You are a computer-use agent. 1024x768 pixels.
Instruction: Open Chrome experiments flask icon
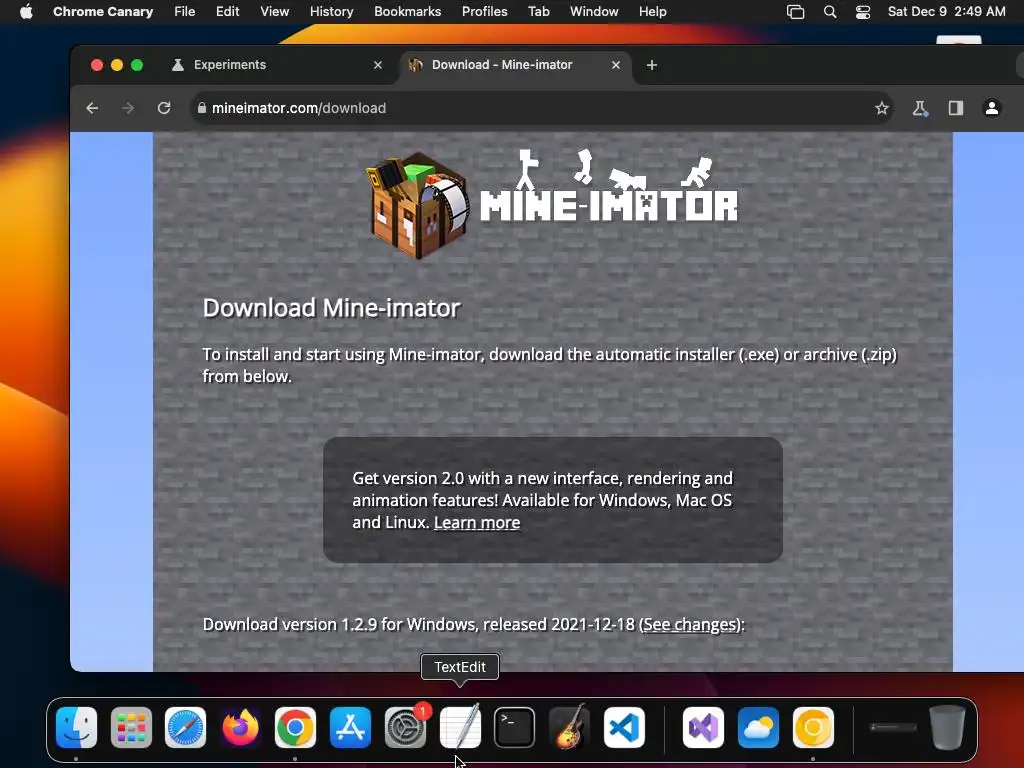(920, 108)
